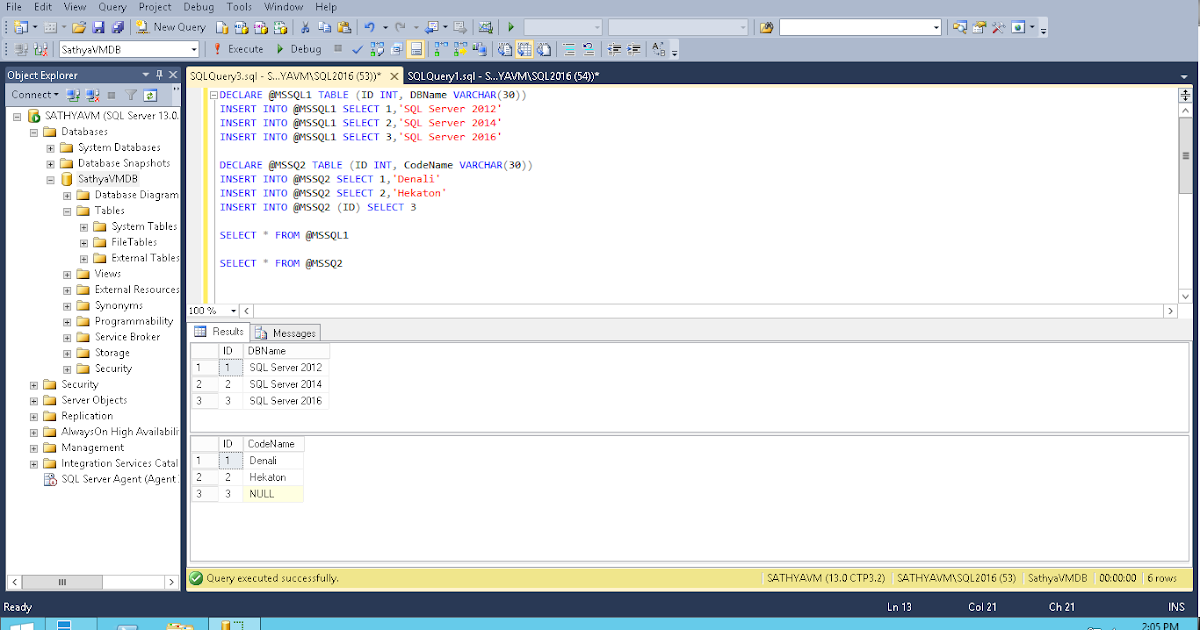Click the editor vertical scrollbar thumb
The width and height of the screenshot is (1200, 630).
(x=1186, y=155)
